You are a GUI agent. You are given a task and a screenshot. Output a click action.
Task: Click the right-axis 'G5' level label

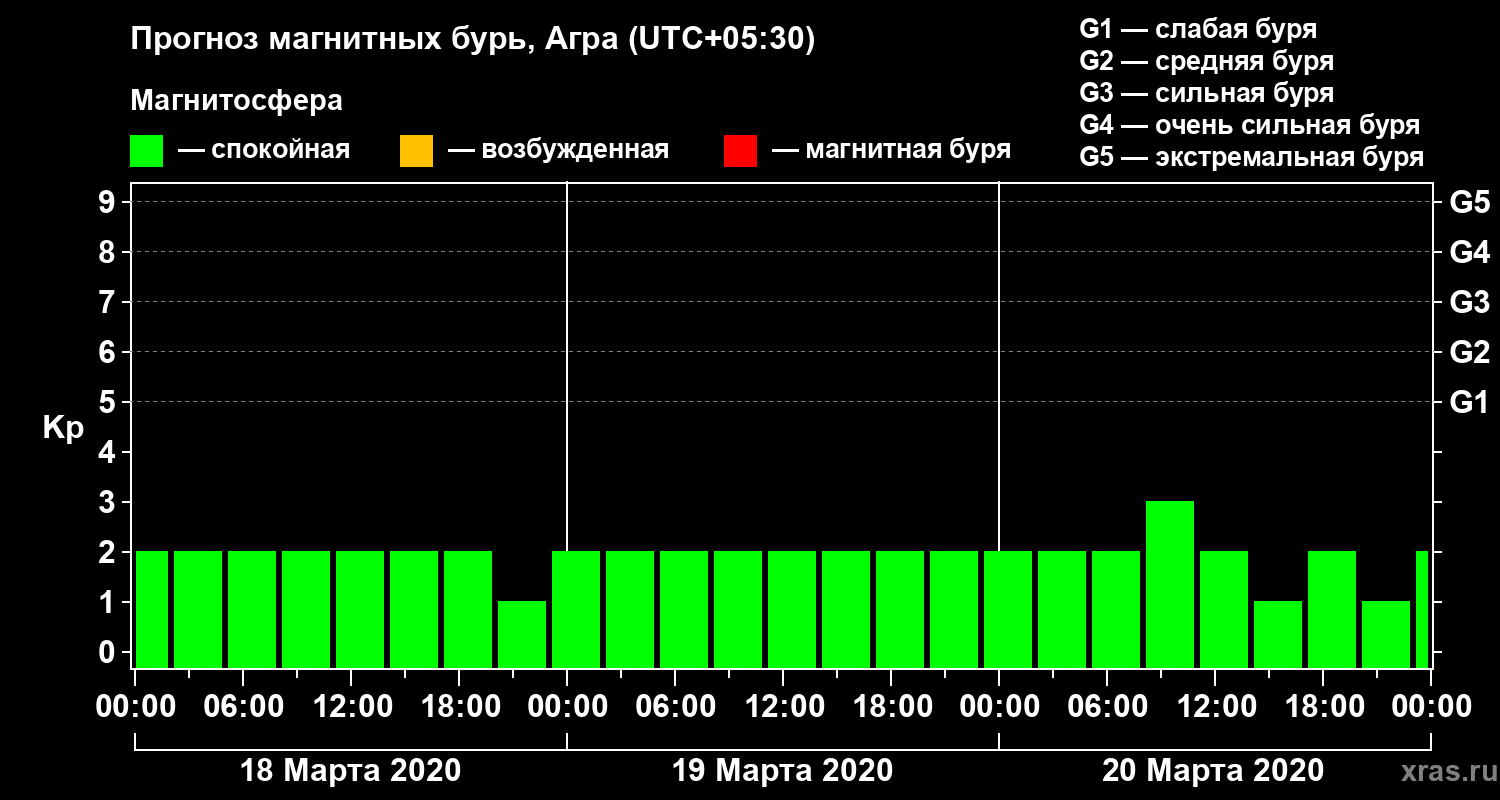click(1469, 203)
